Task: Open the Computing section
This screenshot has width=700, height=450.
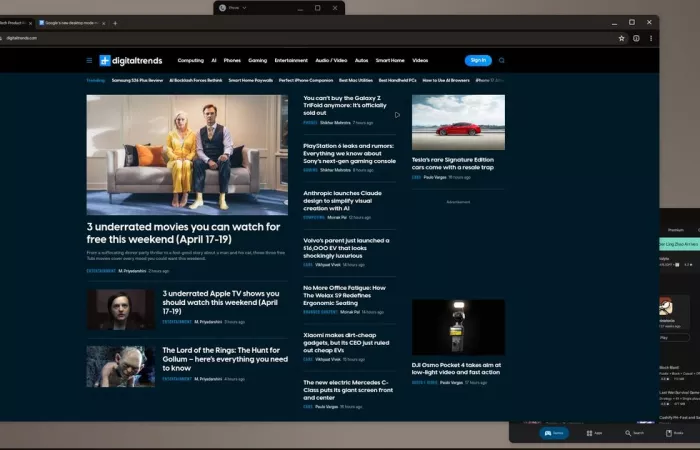Action: [x=191, y=60]
